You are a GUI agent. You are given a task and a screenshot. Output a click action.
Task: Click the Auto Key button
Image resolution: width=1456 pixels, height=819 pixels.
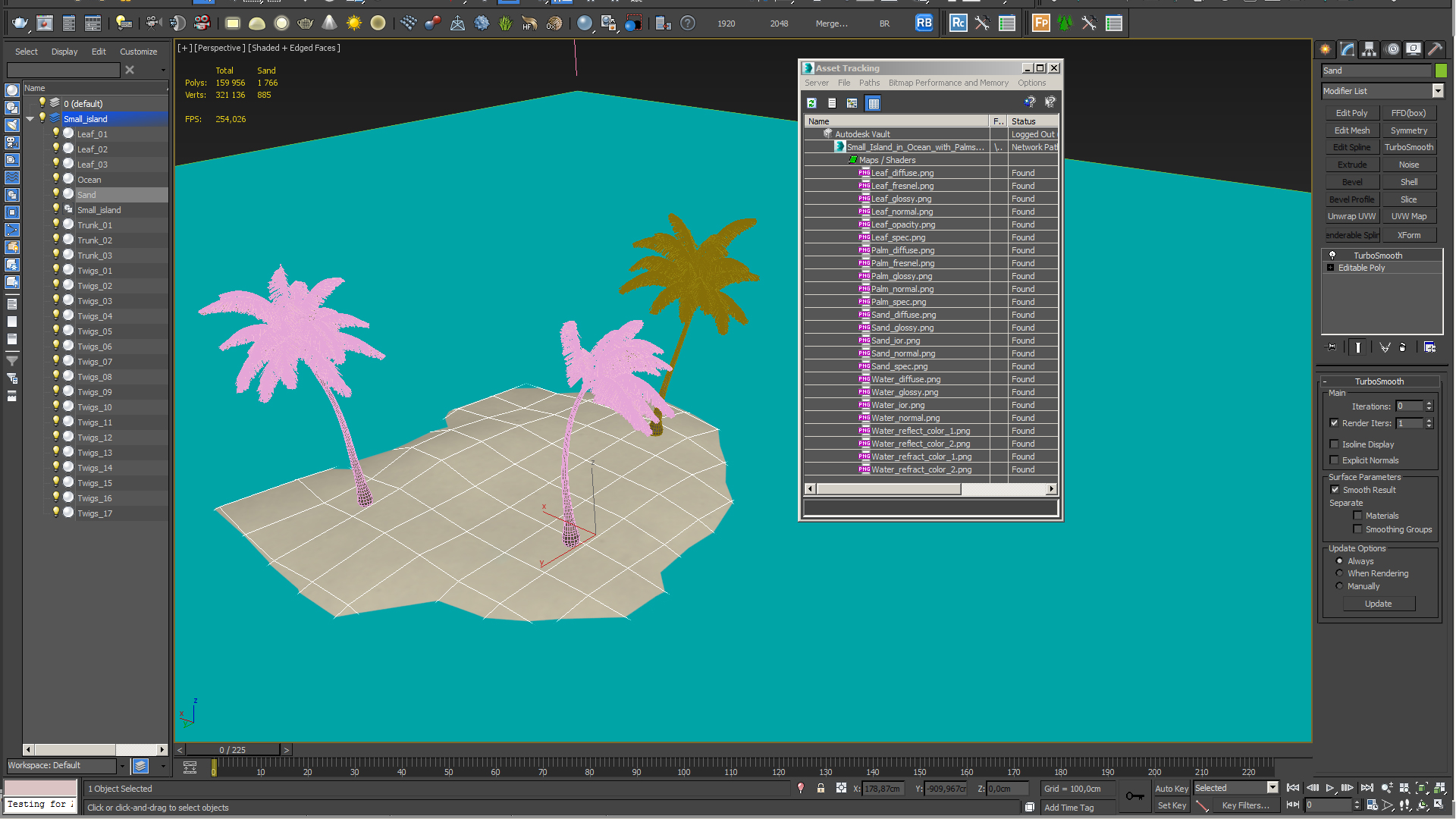(x=1172, y=789)
